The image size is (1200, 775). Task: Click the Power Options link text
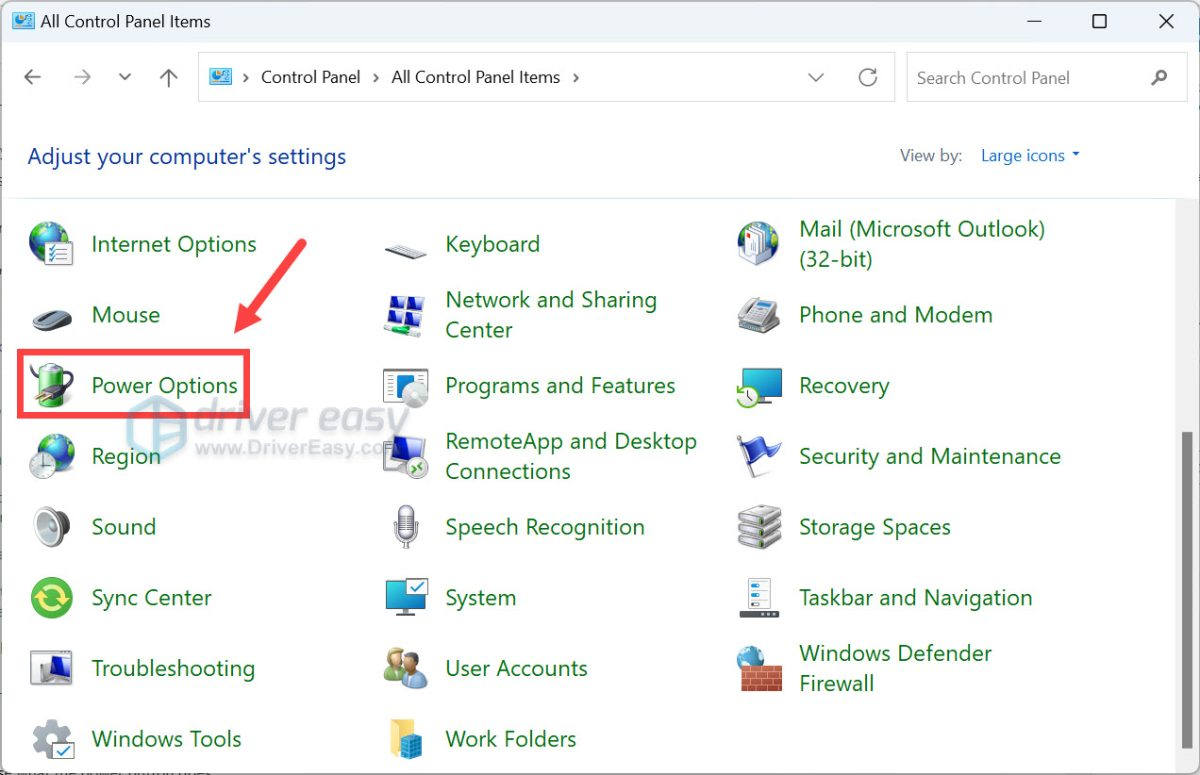[165, 386]
